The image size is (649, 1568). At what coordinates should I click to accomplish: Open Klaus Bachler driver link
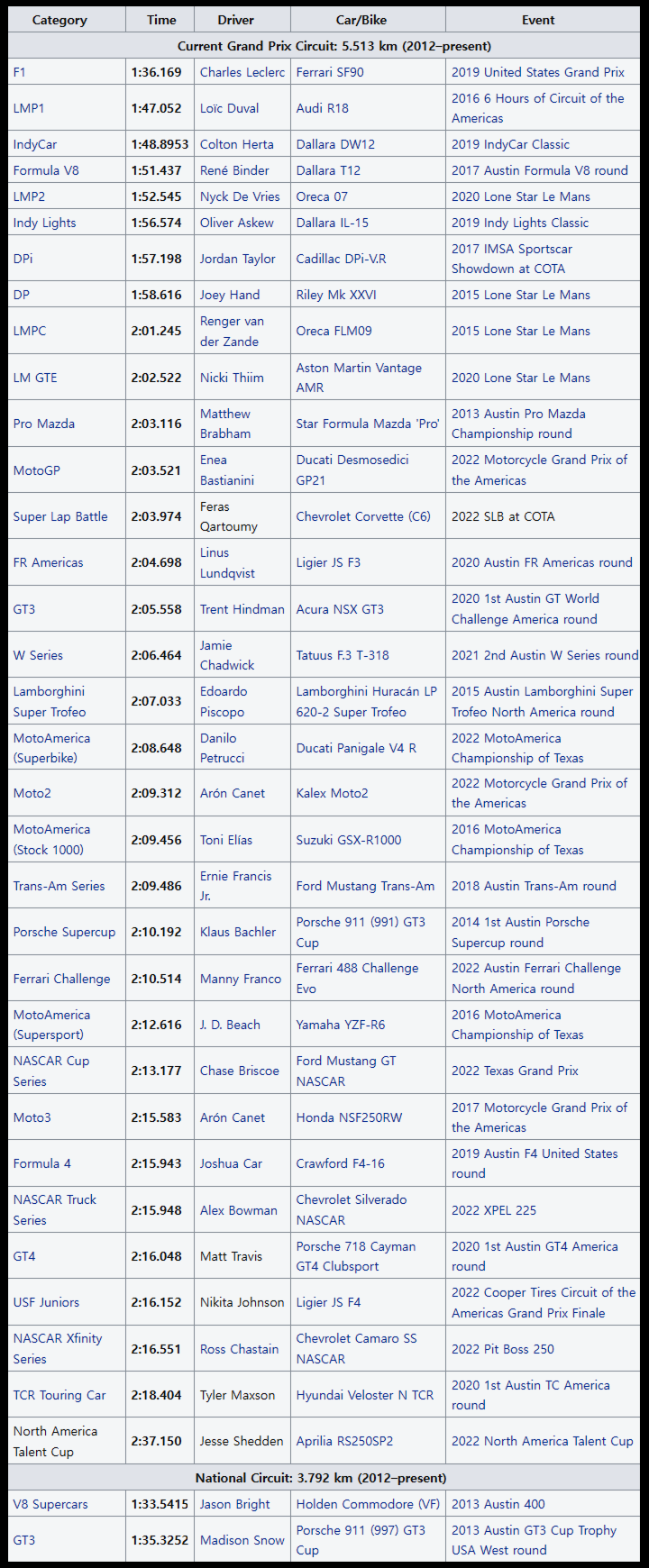pyautogui.click(x=238, y=932)
